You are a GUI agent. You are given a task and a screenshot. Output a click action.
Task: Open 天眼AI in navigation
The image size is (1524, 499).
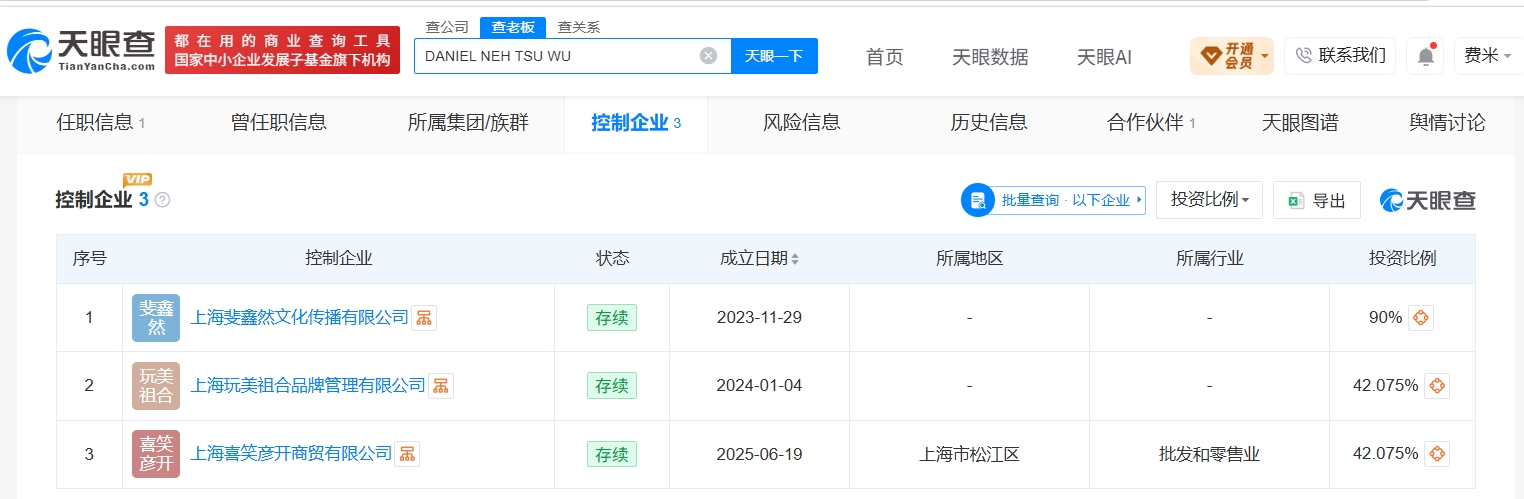coord(1104,57)
